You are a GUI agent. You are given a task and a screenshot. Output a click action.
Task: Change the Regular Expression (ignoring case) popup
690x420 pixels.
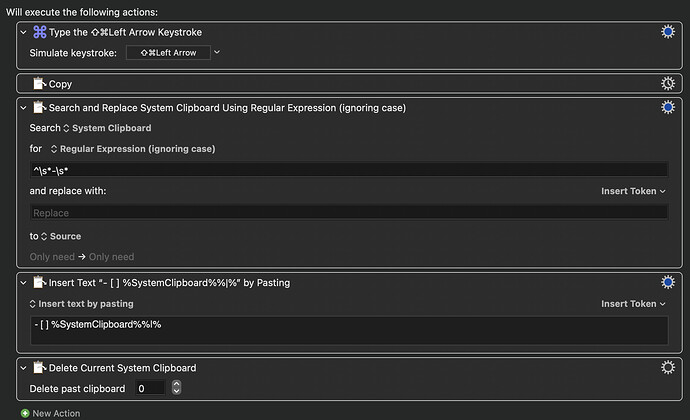(133, 149)
